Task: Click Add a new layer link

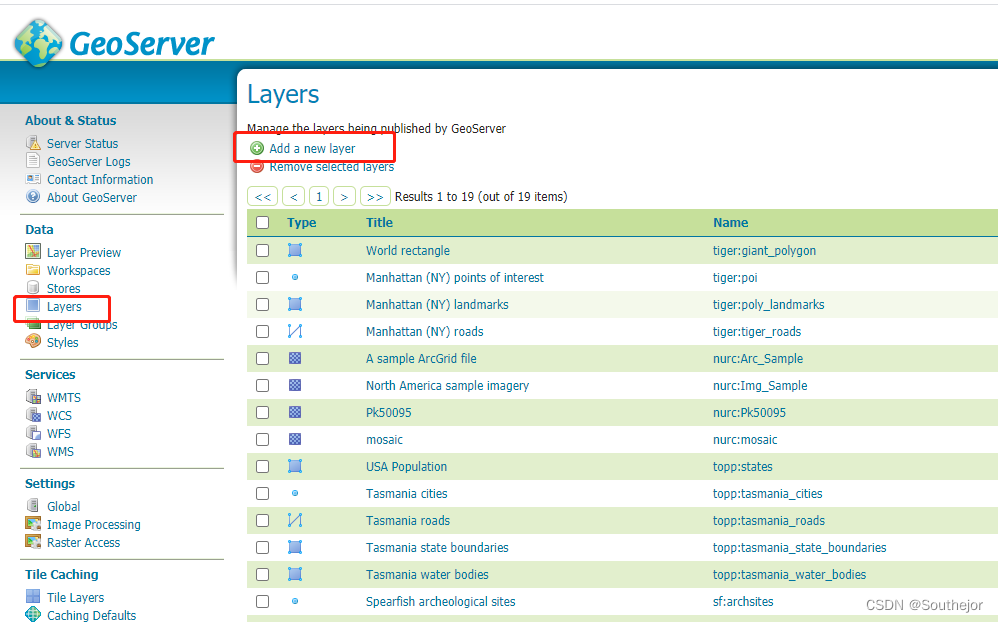Action: click(312, 148)
